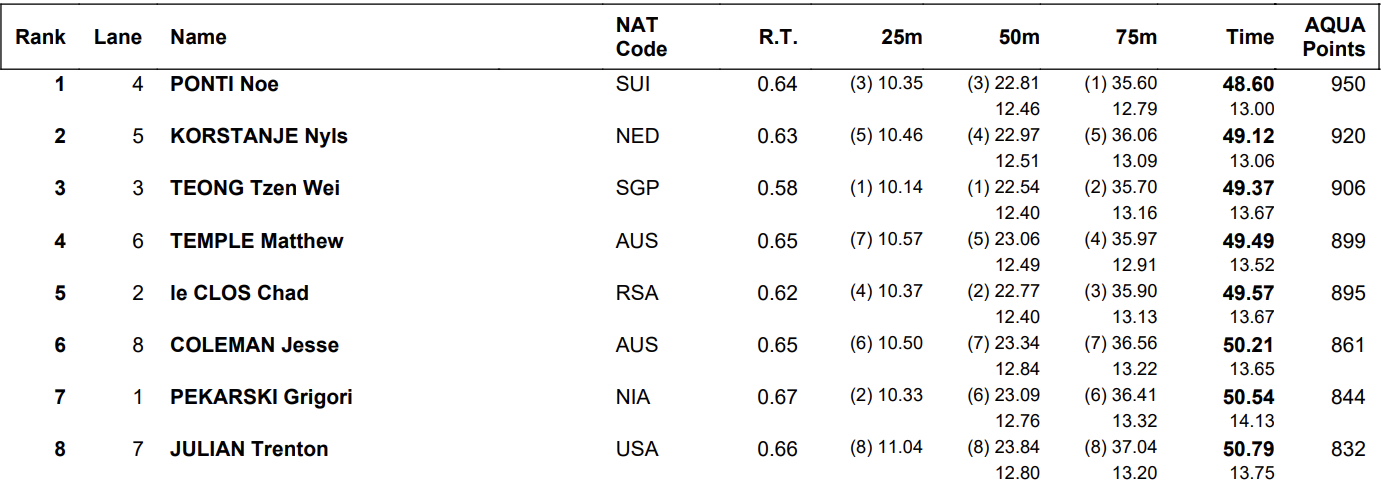Viewport: 1386px width, 488px height.
Task: Click the Name column header
Action: 198,37
